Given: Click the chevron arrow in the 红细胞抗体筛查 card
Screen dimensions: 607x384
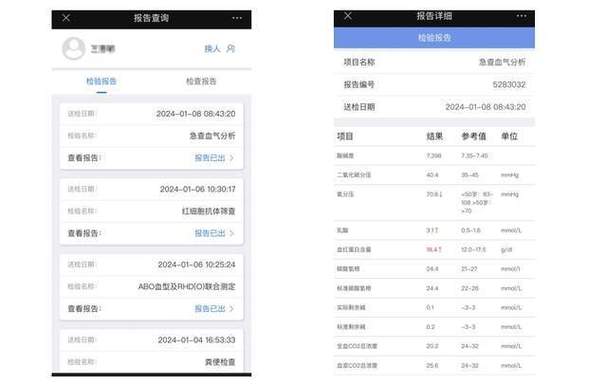Looking at the screenshot, I should 232,233.
